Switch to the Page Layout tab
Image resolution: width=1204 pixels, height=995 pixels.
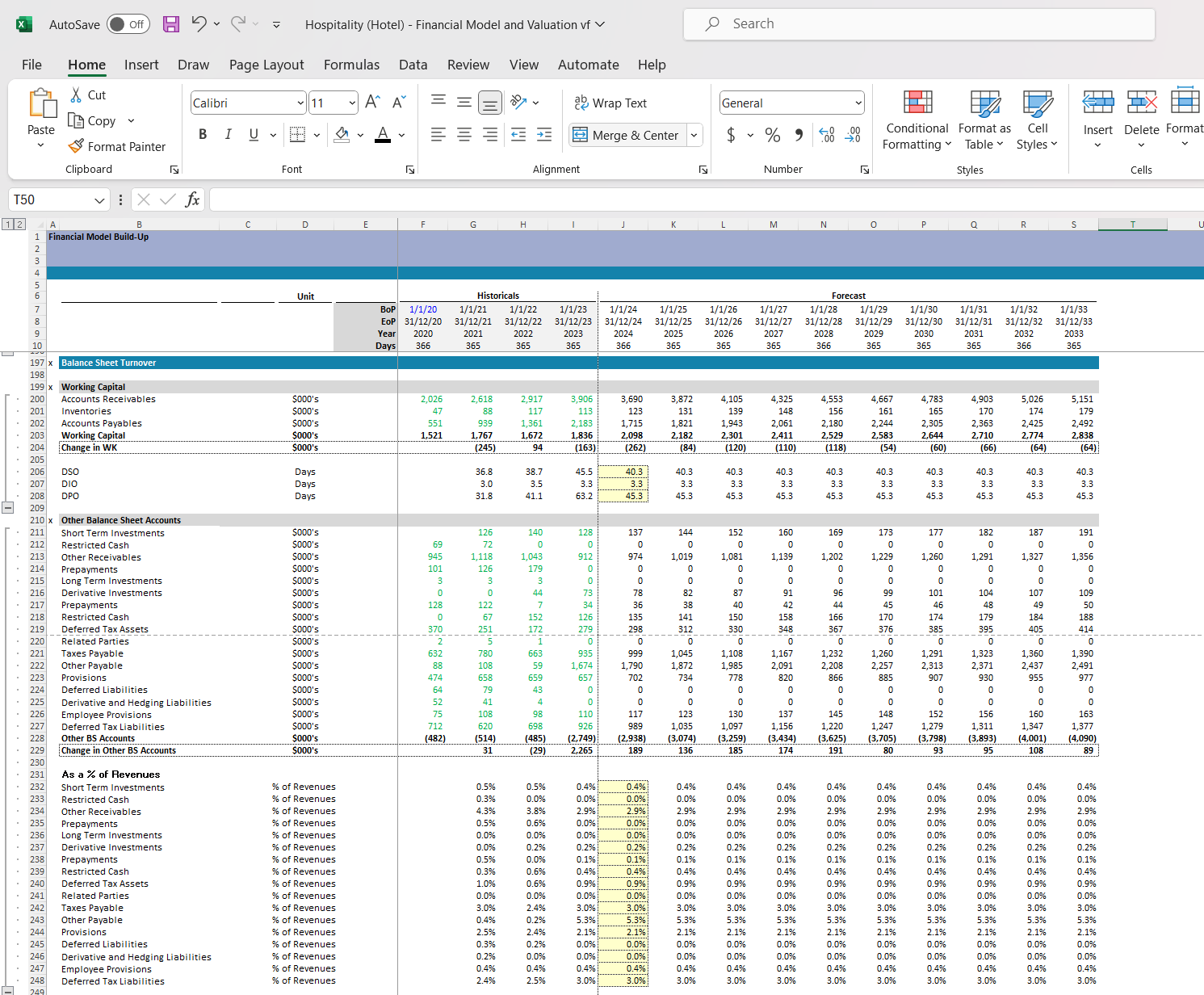click(x=266, y=65)
